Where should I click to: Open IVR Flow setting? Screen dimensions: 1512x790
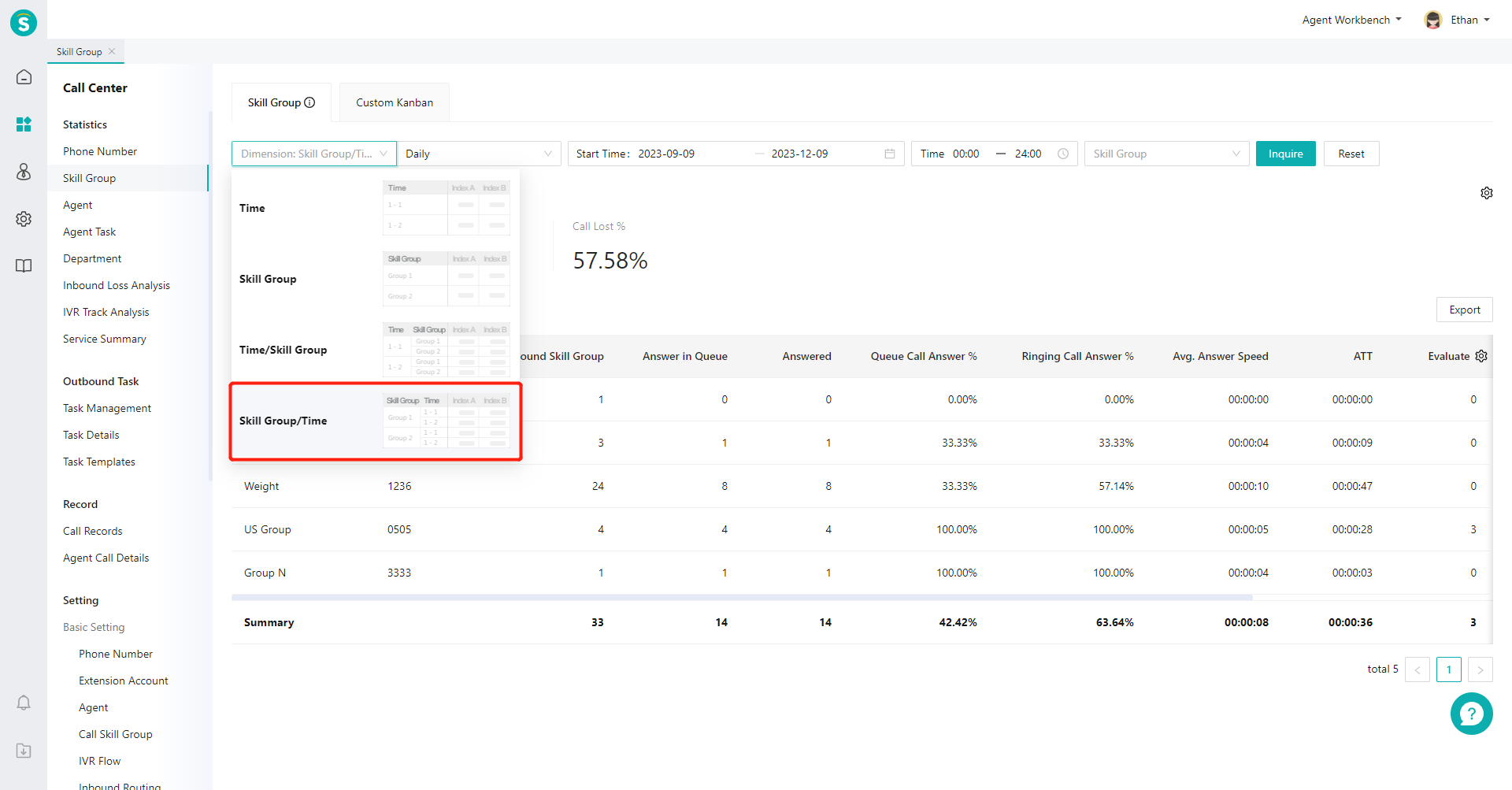tap(100, 761)
